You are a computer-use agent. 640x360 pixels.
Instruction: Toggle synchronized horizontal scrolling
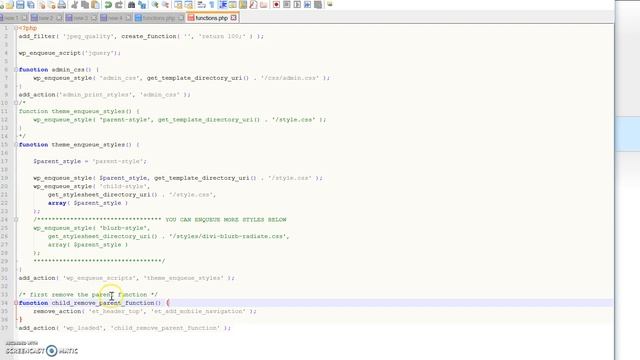pyautogui.click(x=189, y=5)
